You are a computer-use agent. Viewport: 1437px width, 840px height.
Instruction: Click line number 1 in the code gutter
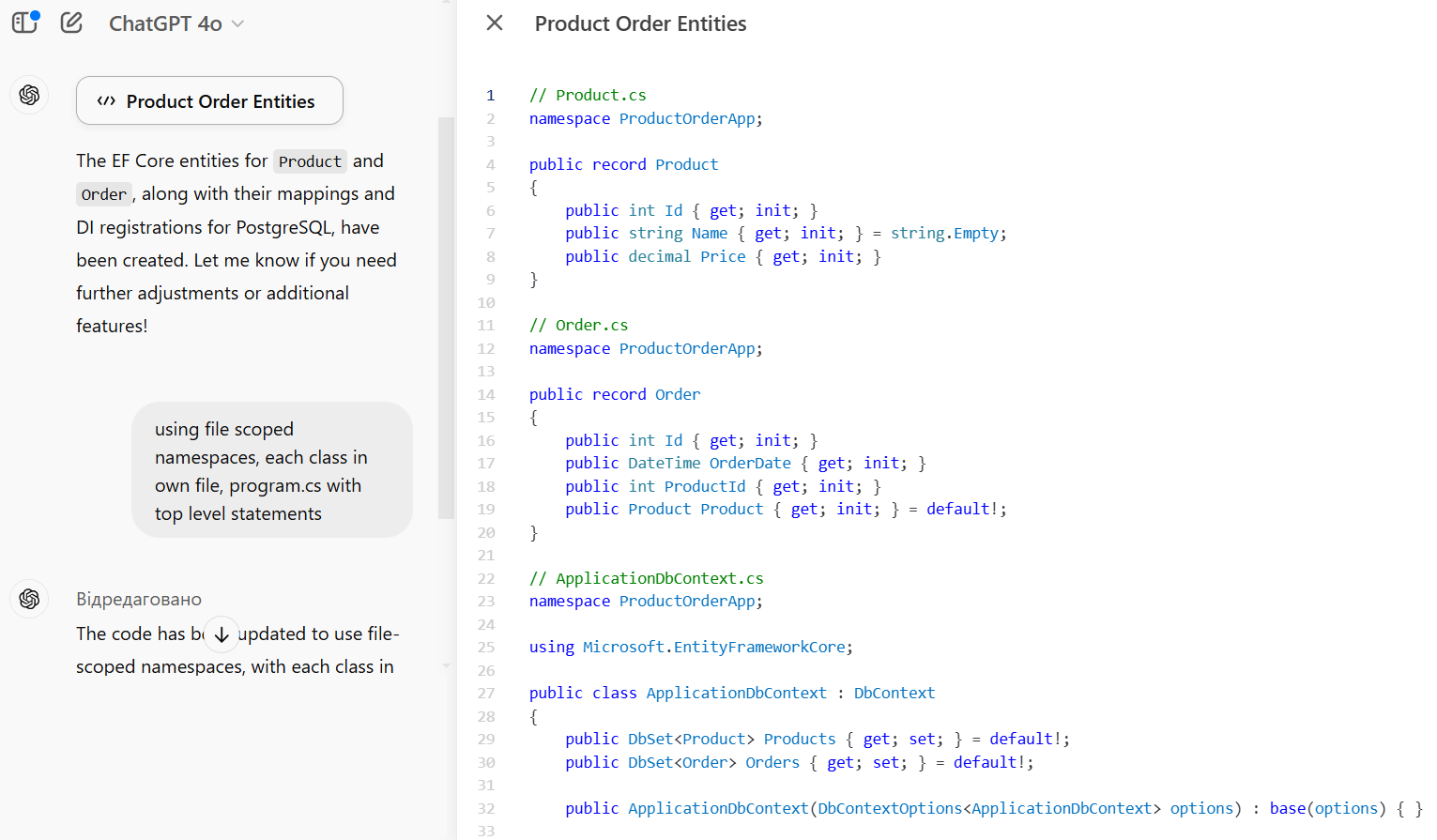coord(490,95)
